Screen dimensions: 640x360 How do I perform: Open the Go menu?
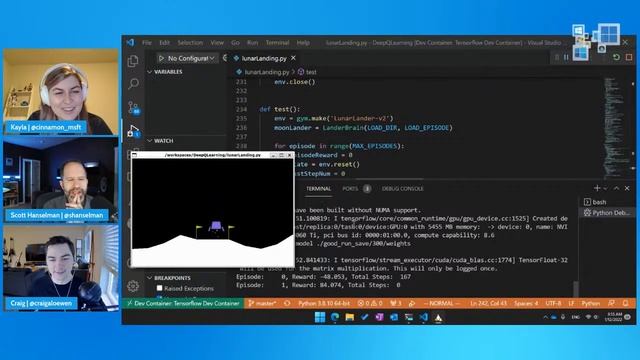pyautogui.click(x=236, y=42)
